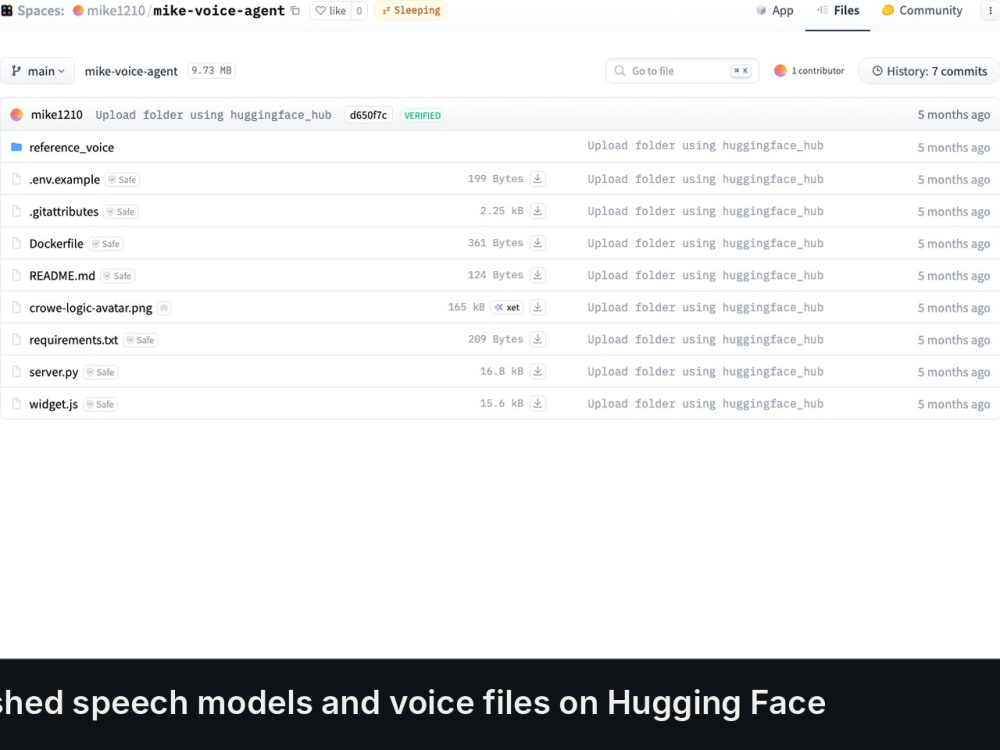Screen dimensions: 1000x750
Task: Download crowe-logic-avatar.png
Action: (x=538, y=307)
